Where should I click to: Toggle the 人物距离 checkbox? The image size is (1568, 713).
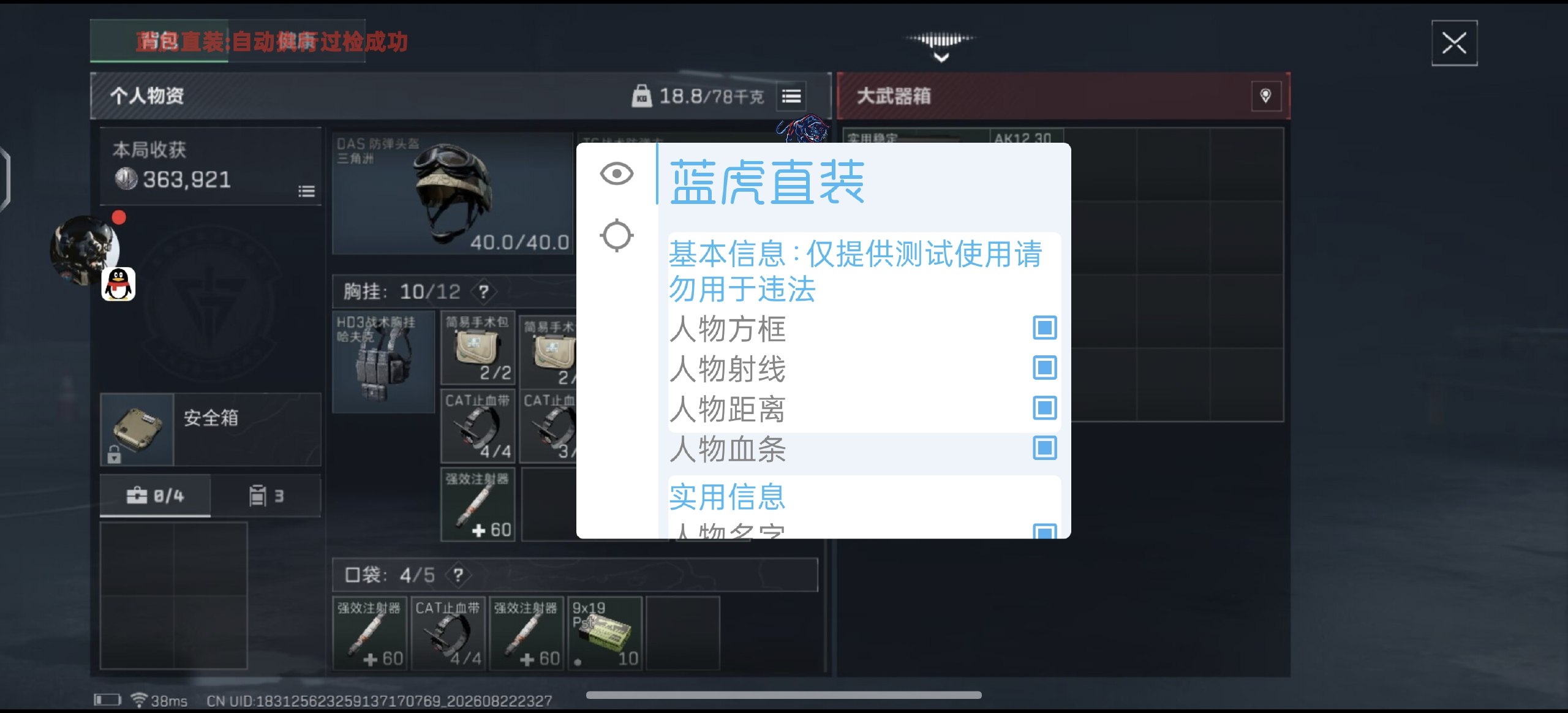click(x=1044, y=407)
